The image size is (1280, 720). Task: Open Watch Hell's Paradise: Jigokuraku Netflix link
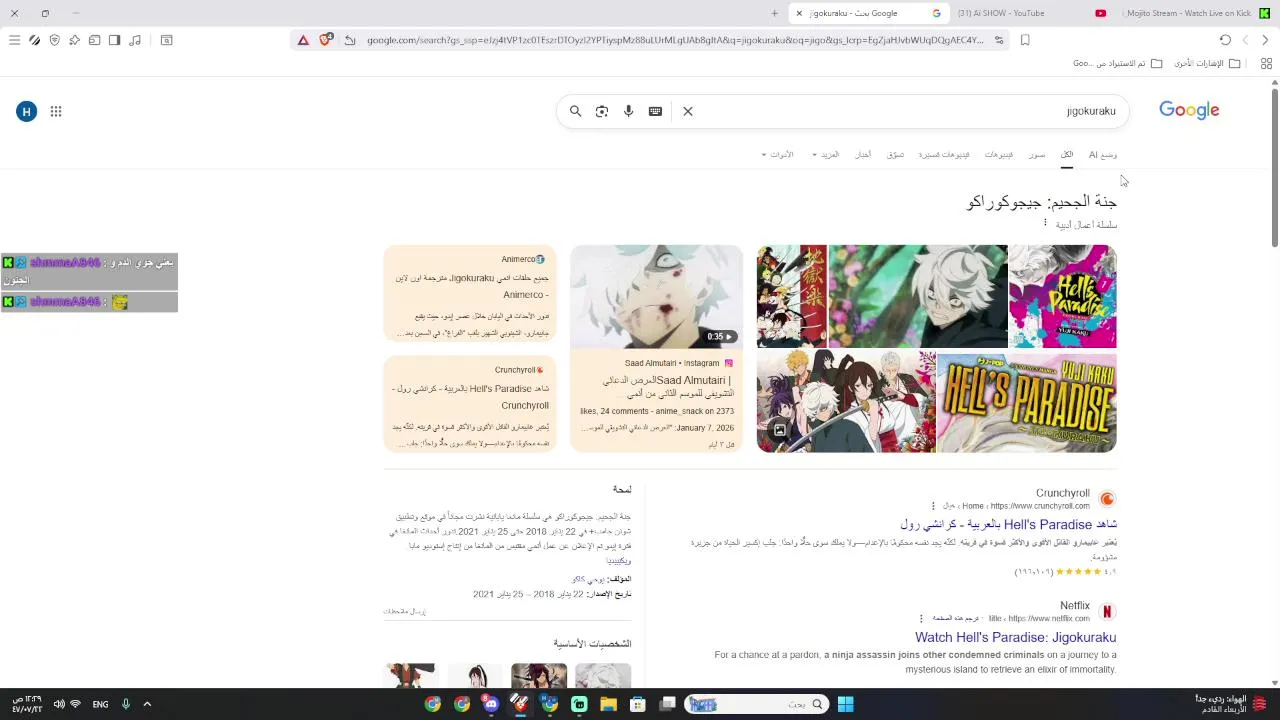(1015, 637)
